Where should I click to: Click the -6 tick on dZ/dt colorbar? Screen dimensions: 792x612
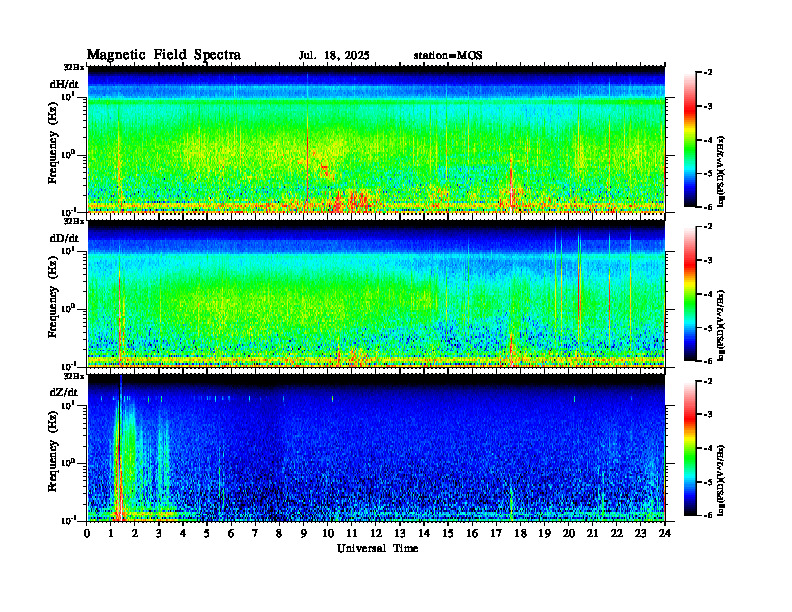coord(708,515)
